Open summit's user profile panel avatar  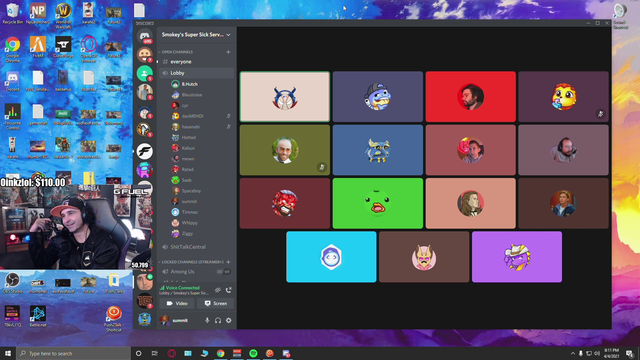164,321
